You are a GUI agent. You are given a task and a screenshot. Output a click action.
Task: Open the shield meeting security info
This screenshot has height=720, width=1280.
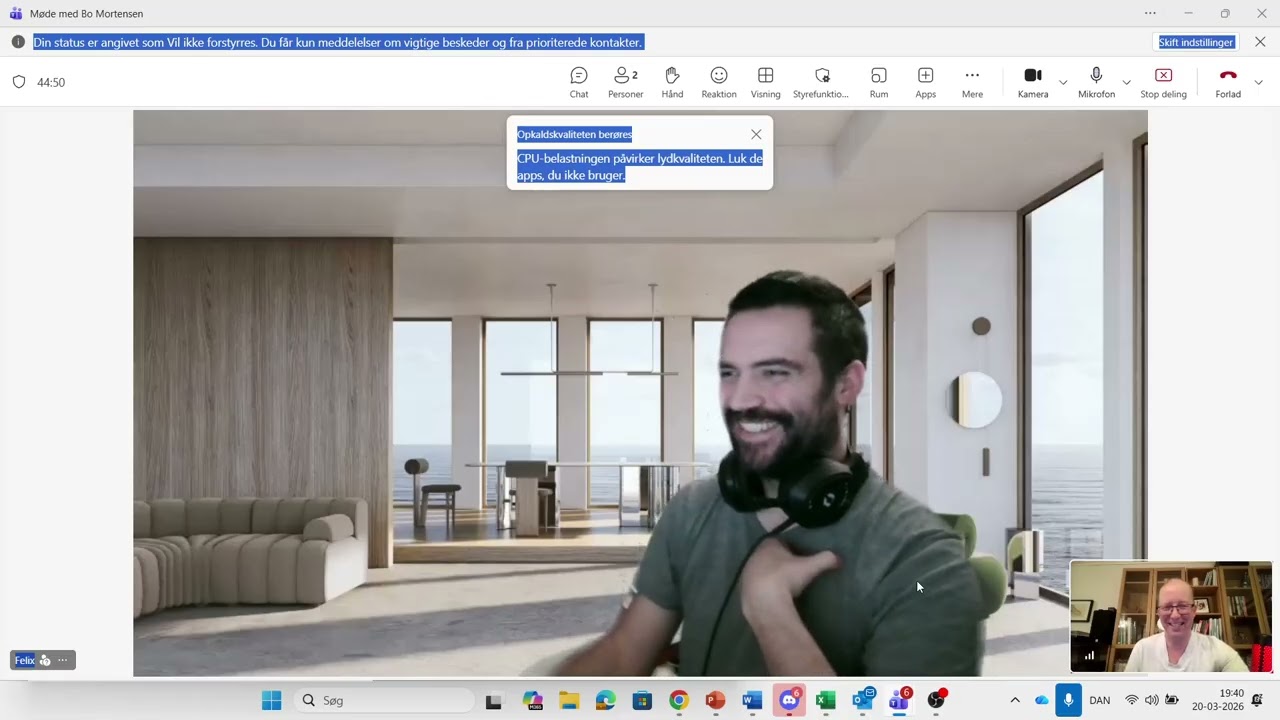coord(19,82)
